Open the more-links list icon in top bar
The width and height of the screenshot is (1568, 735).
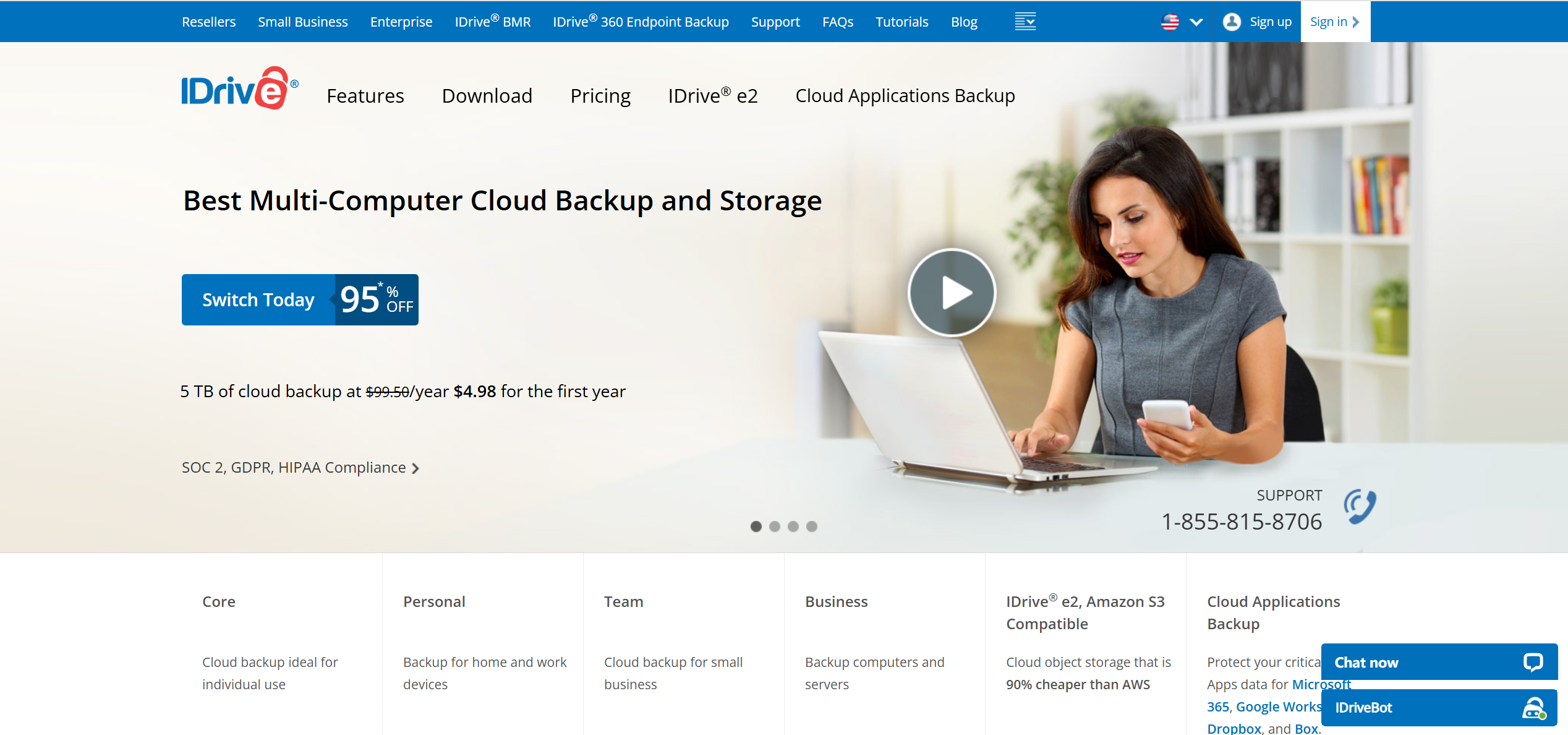(x=1025, y=22)
